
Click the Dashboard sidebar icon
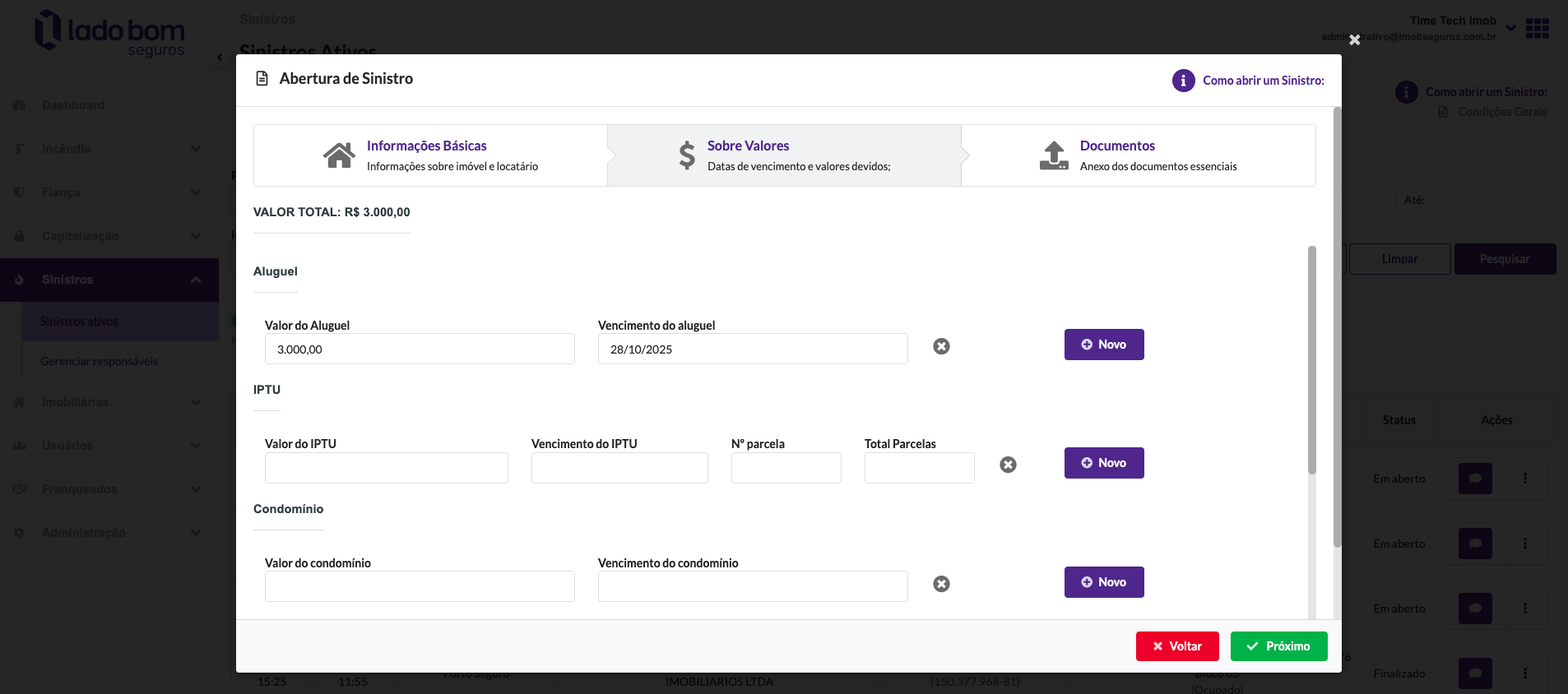tap(20, 105)
